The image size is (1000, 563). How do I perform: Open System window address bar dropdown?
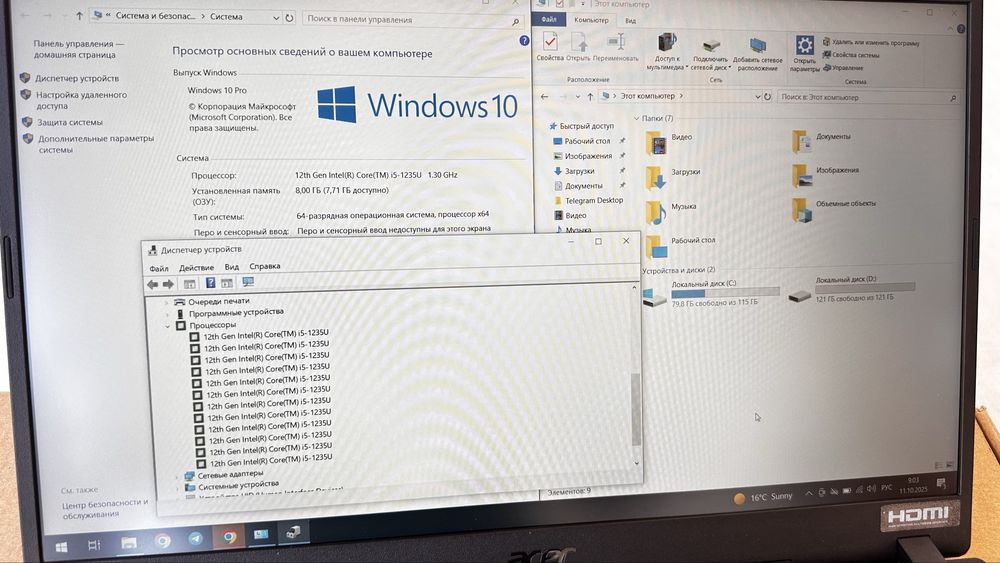[276, 18]
